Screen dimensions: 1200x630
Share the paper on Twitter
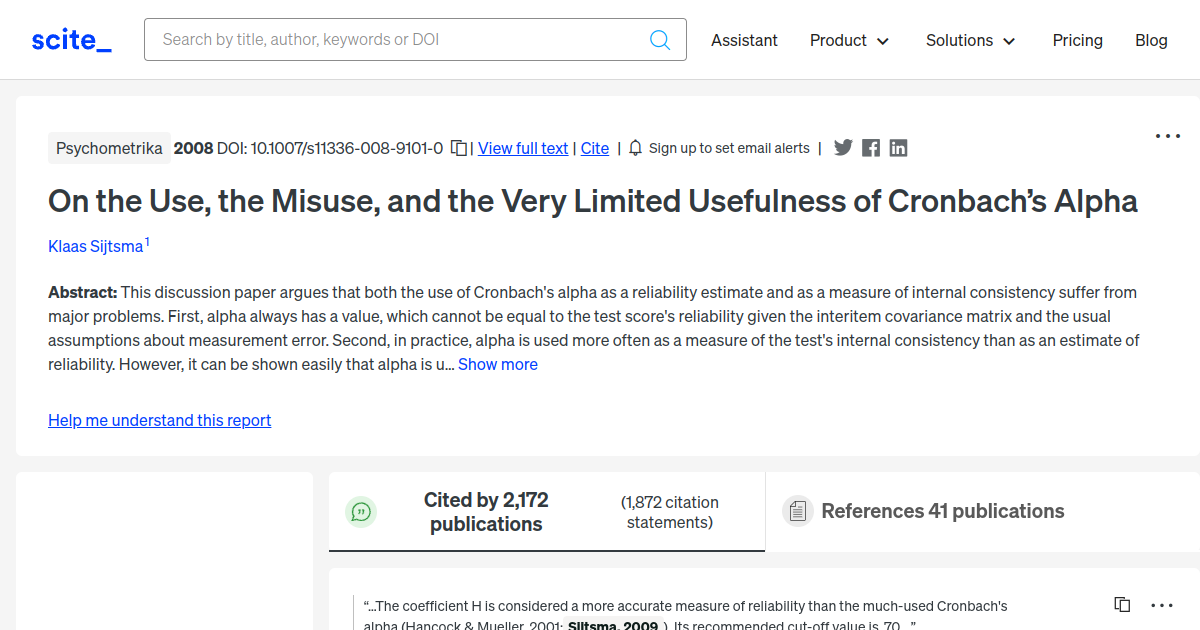[x=843, y=147]
